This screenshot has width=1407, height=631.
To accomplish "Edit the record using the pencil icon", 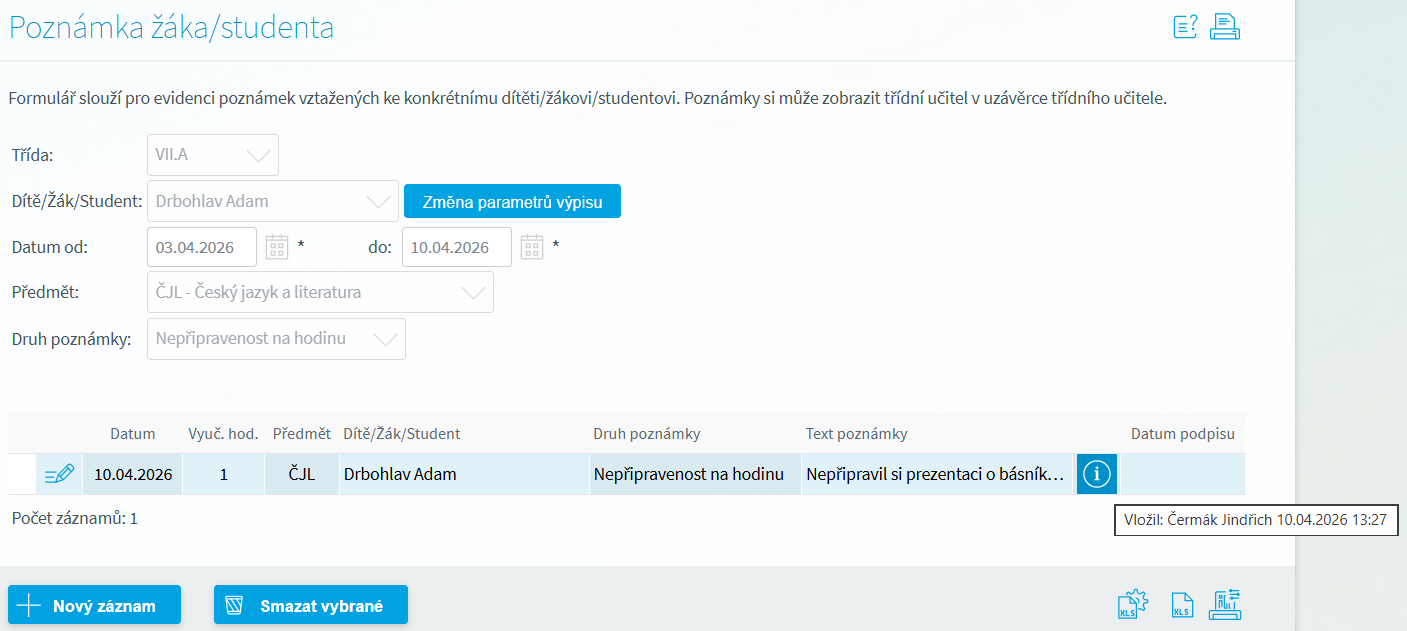I will point(60,474).
